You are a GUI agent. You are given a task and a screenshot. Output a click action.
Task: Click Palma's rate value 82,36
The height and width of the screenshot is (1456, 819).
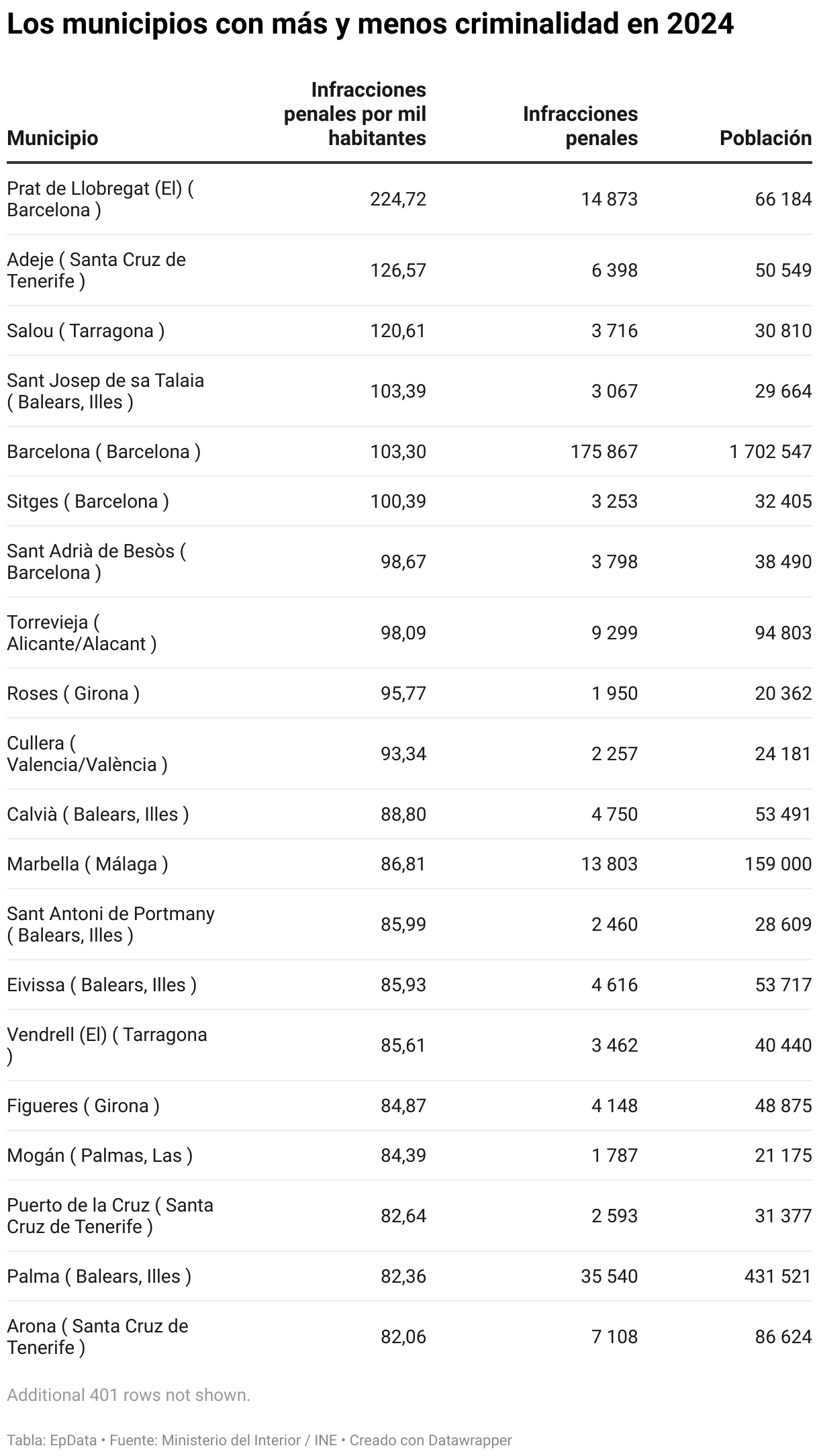point(403,1276)
